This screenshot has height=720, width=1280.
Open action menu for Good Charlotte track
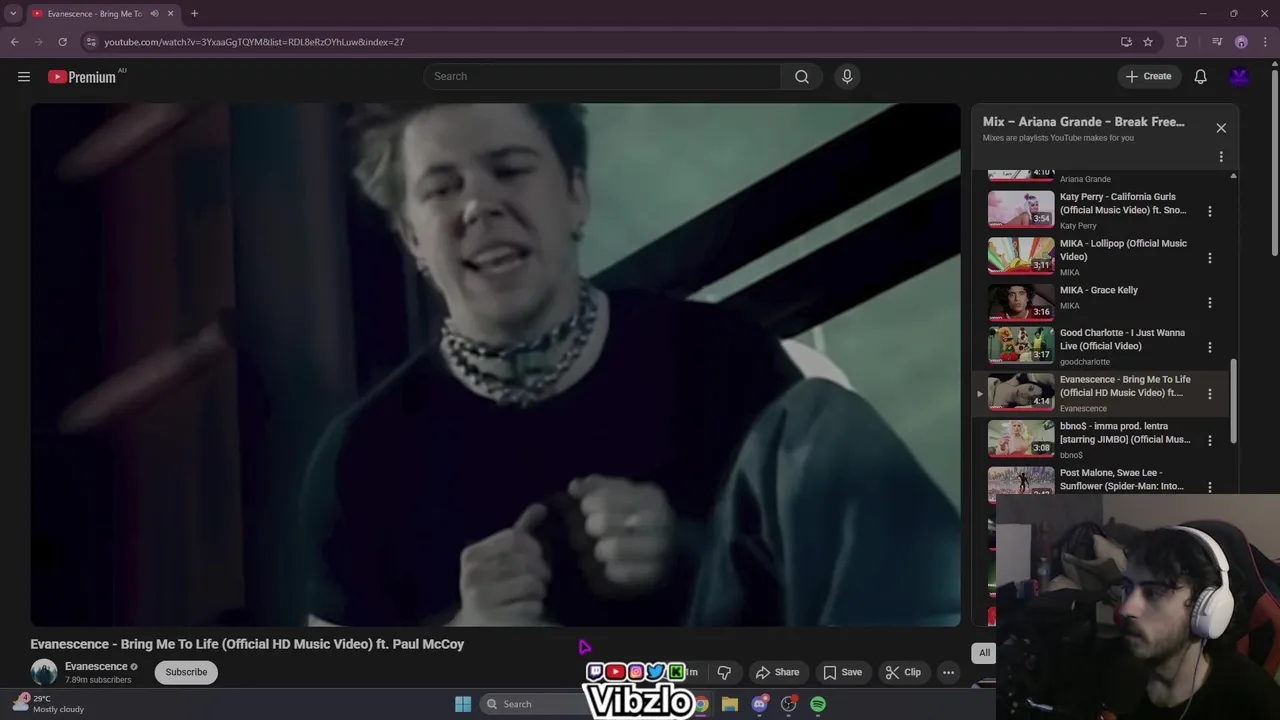[x=1210, y=347]
